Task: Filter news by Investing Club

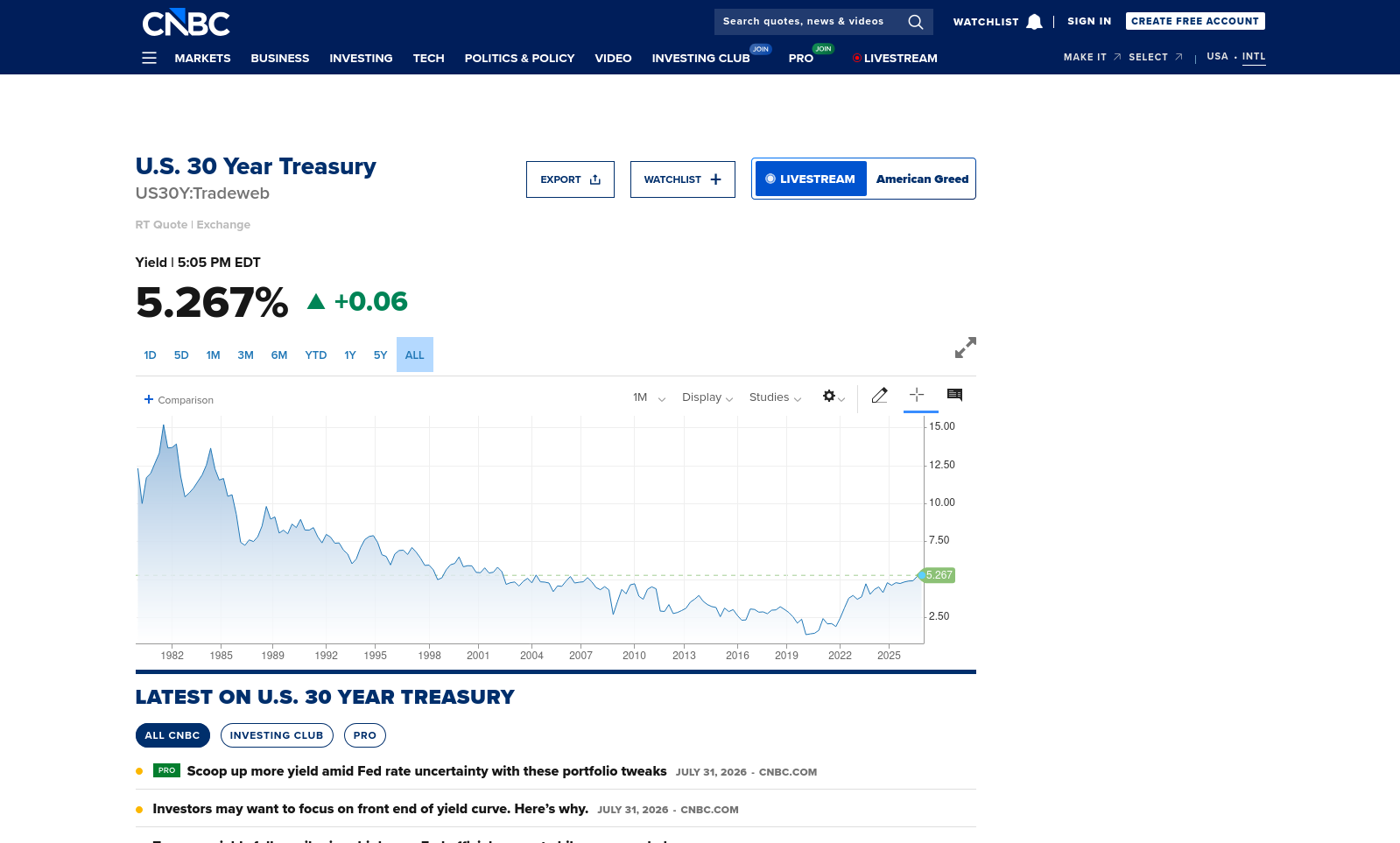Action: (x=277, y=735)
